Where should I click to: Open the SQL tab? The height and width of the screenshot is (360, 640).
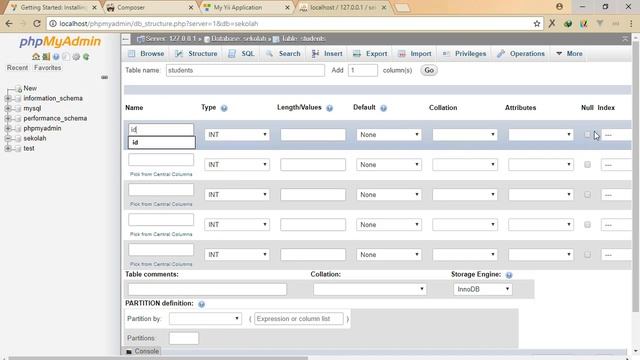242,54
